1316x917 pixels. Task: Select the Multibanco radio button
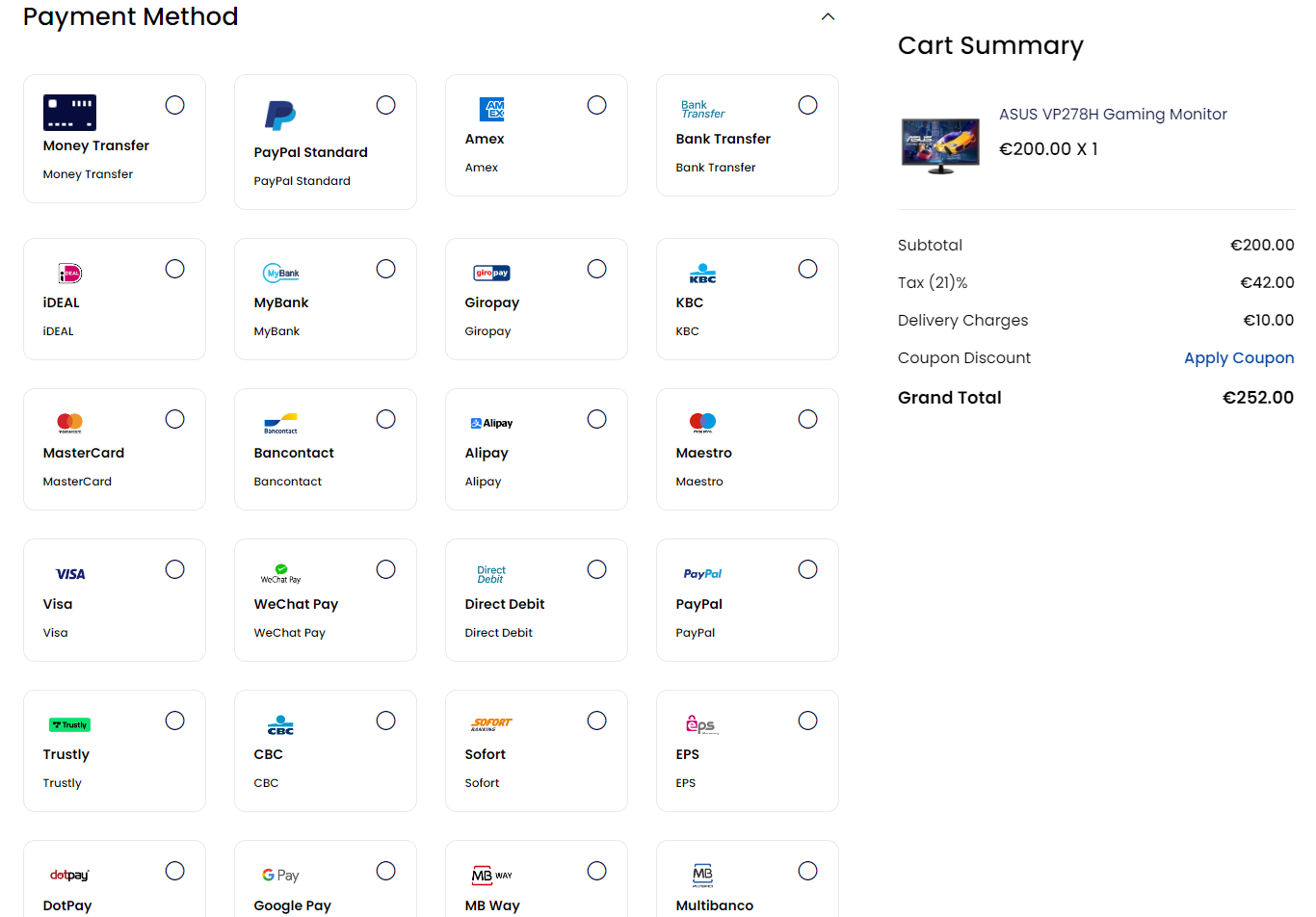click(808, 871)
